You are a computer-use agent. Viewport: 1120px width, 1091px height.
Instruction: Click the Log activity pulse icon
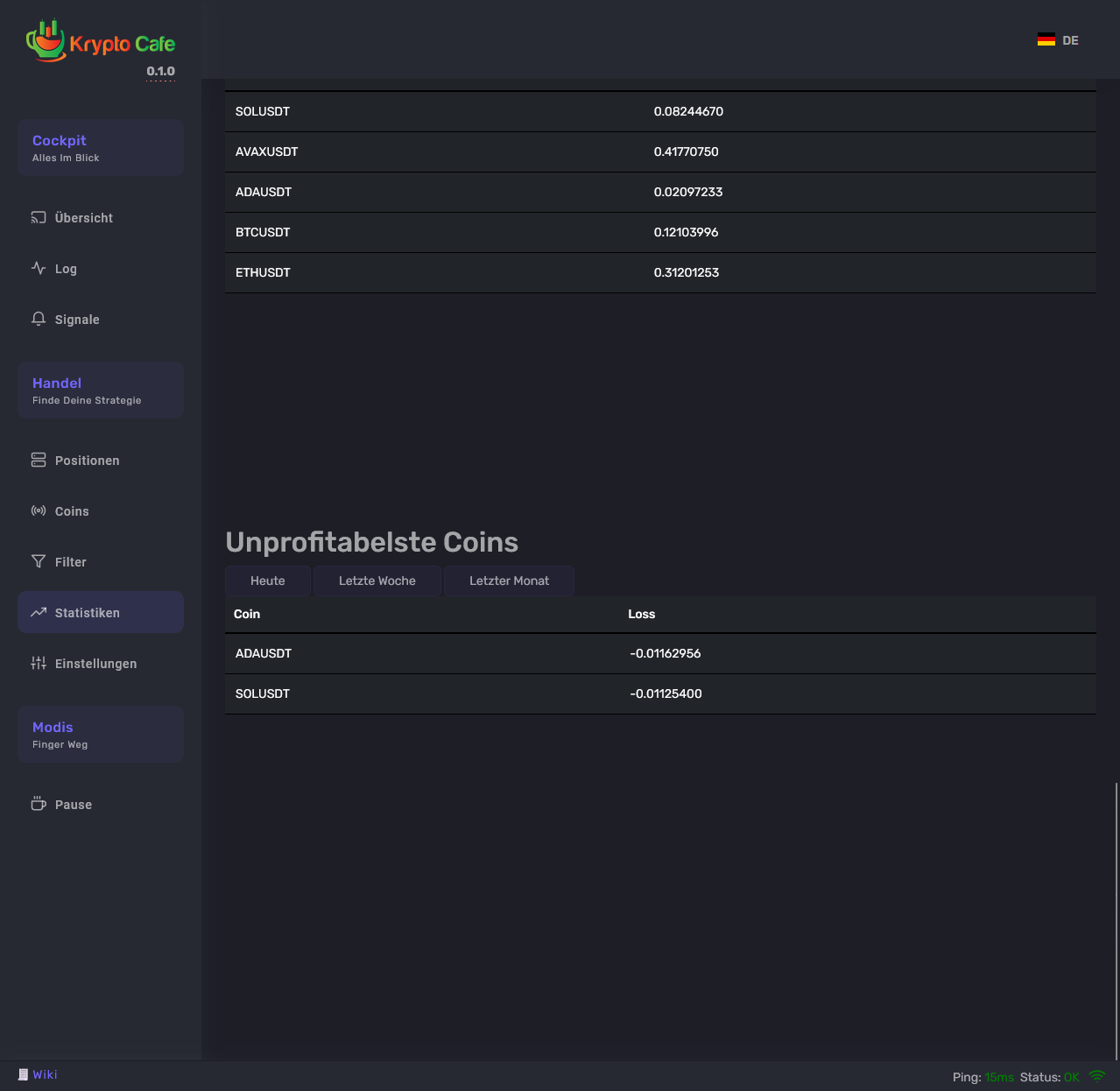39,268
